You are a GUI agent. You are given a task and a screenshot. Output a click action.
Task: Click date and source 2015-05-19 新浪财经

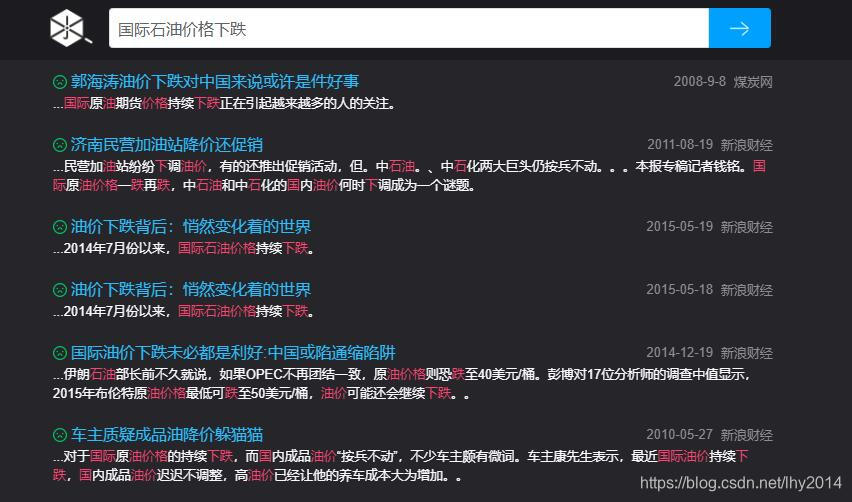pyautogui.click(x=710, y=227)
